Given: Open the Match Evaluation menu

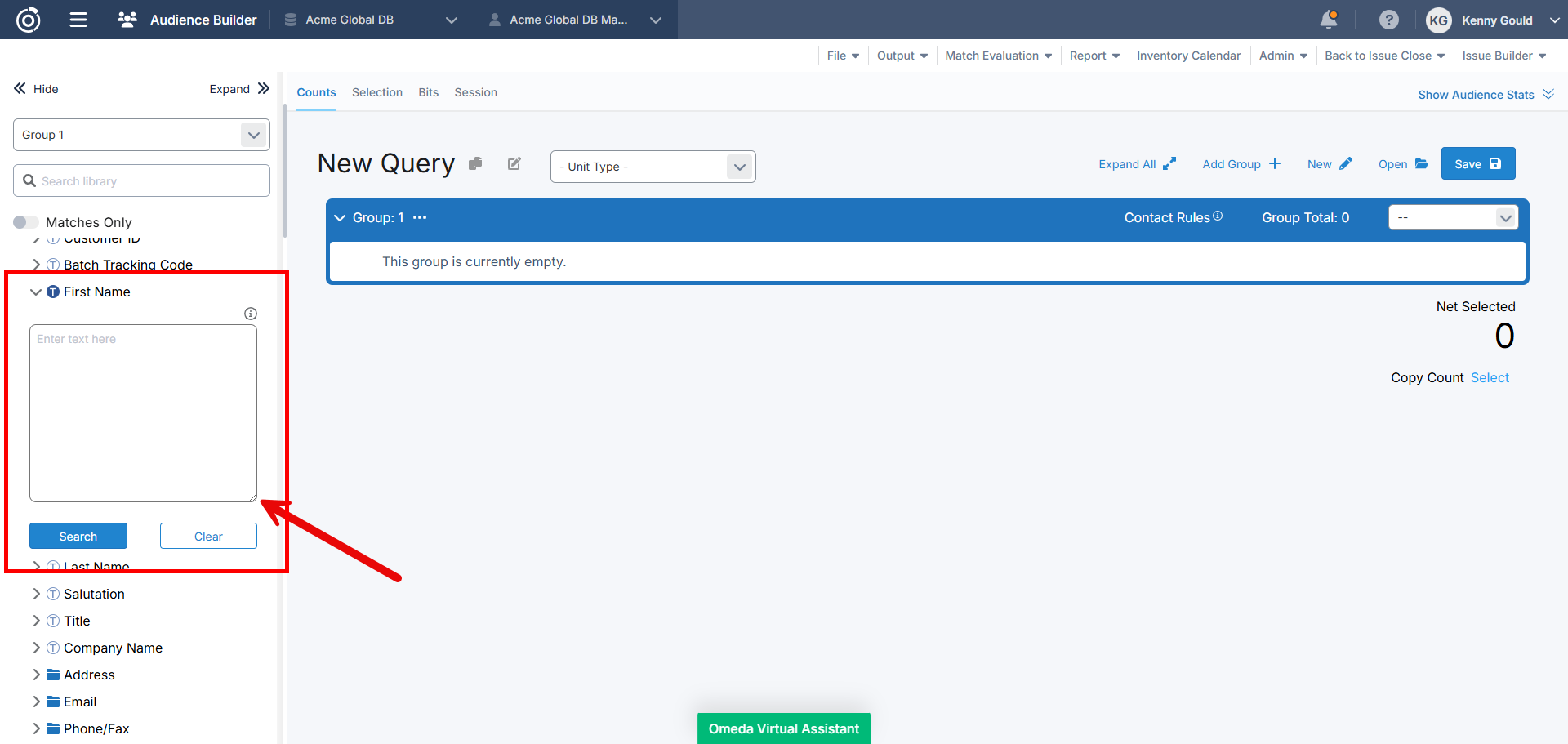Looking at the screenshot, I should click(x=998, y=56).
